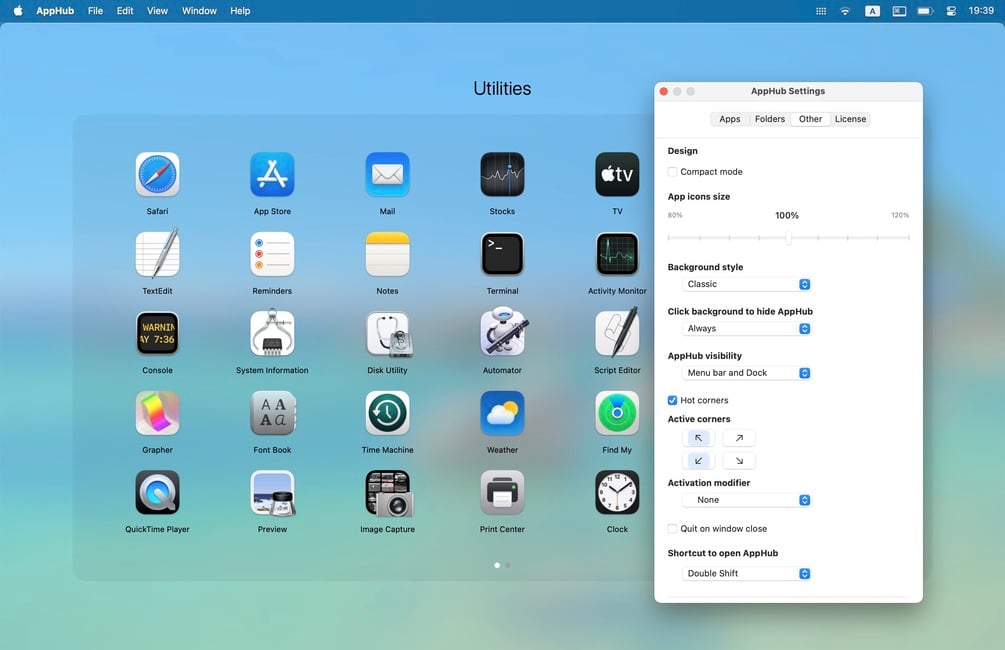Open the Time Machine icon
1005x650 pixels.
pos(387,413)
